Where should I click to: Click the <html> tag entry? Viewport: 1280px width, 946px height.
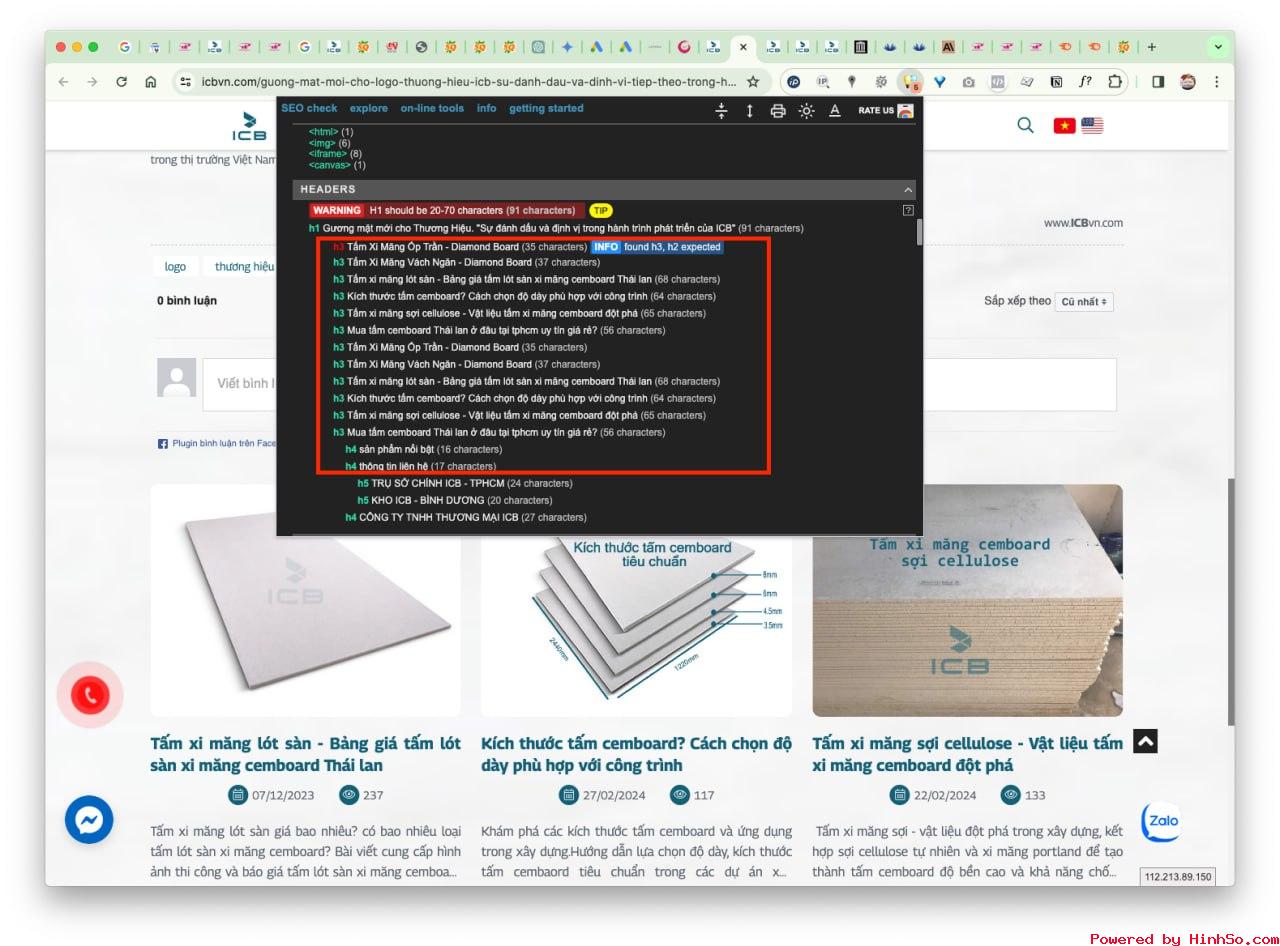pyautogui.click(x=330, y=132)
